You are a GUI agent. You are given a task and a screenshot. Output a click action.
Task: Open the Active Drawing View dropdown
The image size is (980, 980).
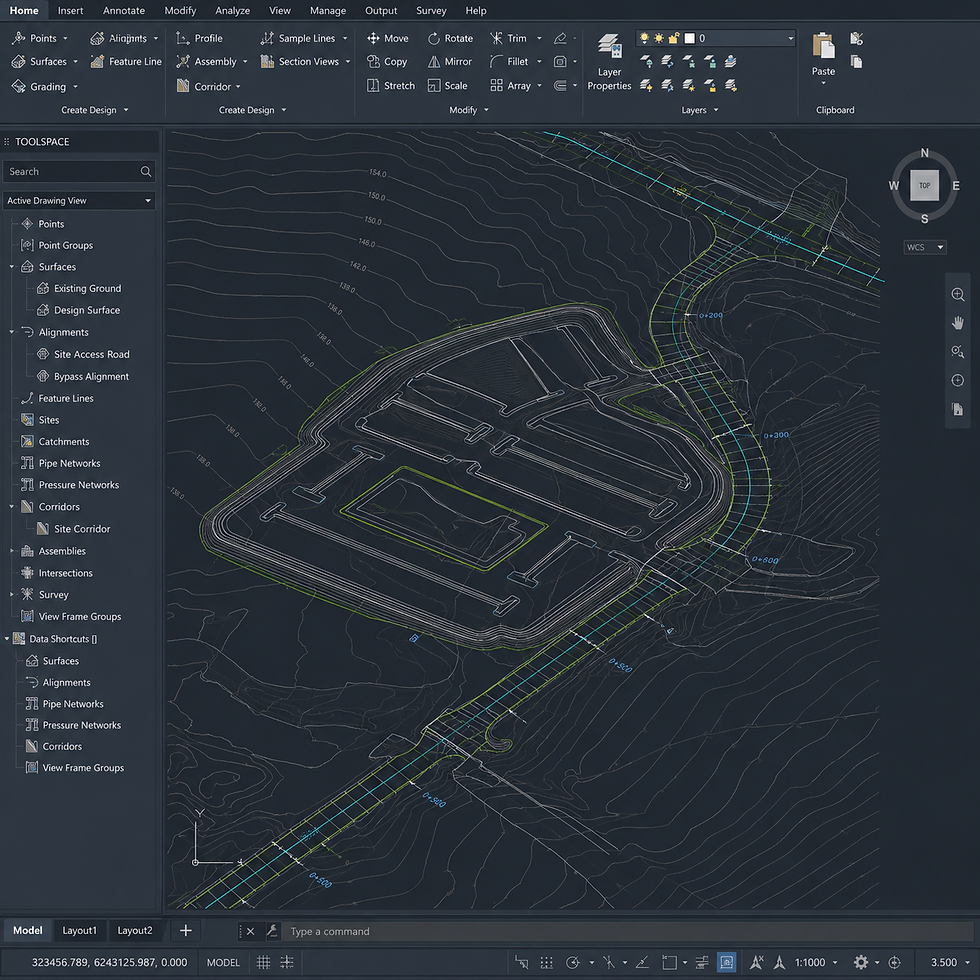[x=79, y=201]
